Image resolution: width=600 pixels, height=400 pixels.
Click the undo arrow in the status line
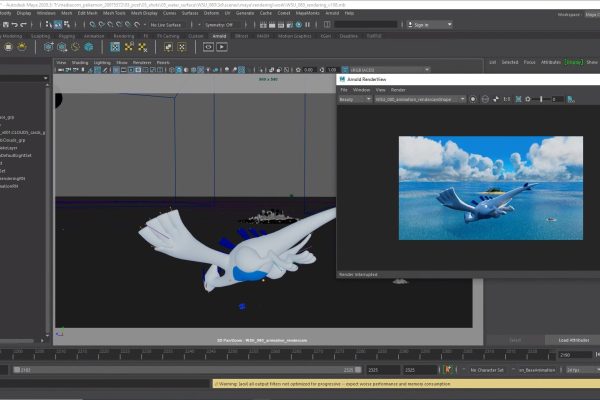[x=15, y=25]
